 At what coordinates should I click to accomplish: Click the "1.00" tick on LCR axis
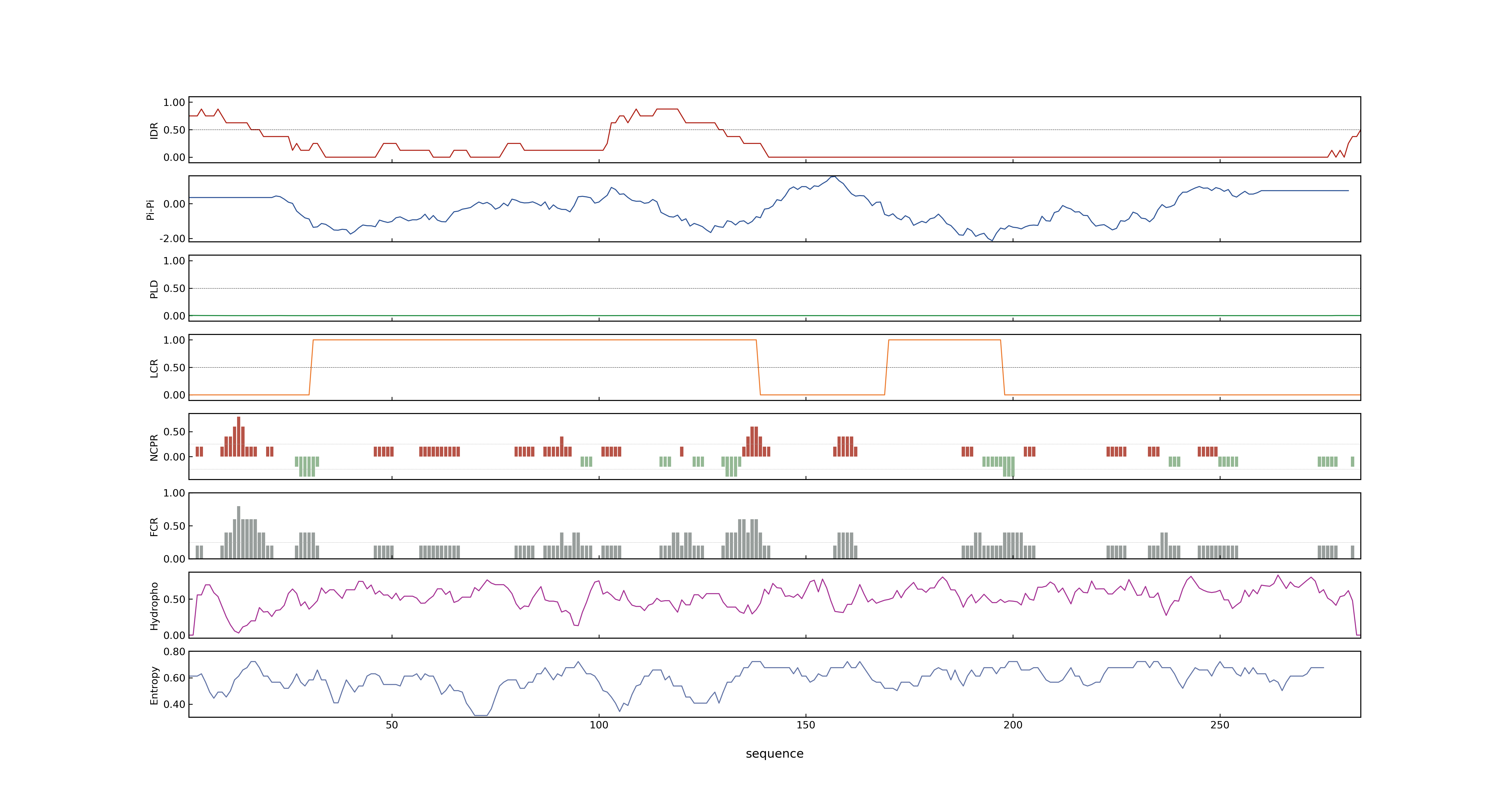pyautogui.click(x=174, y=340)
